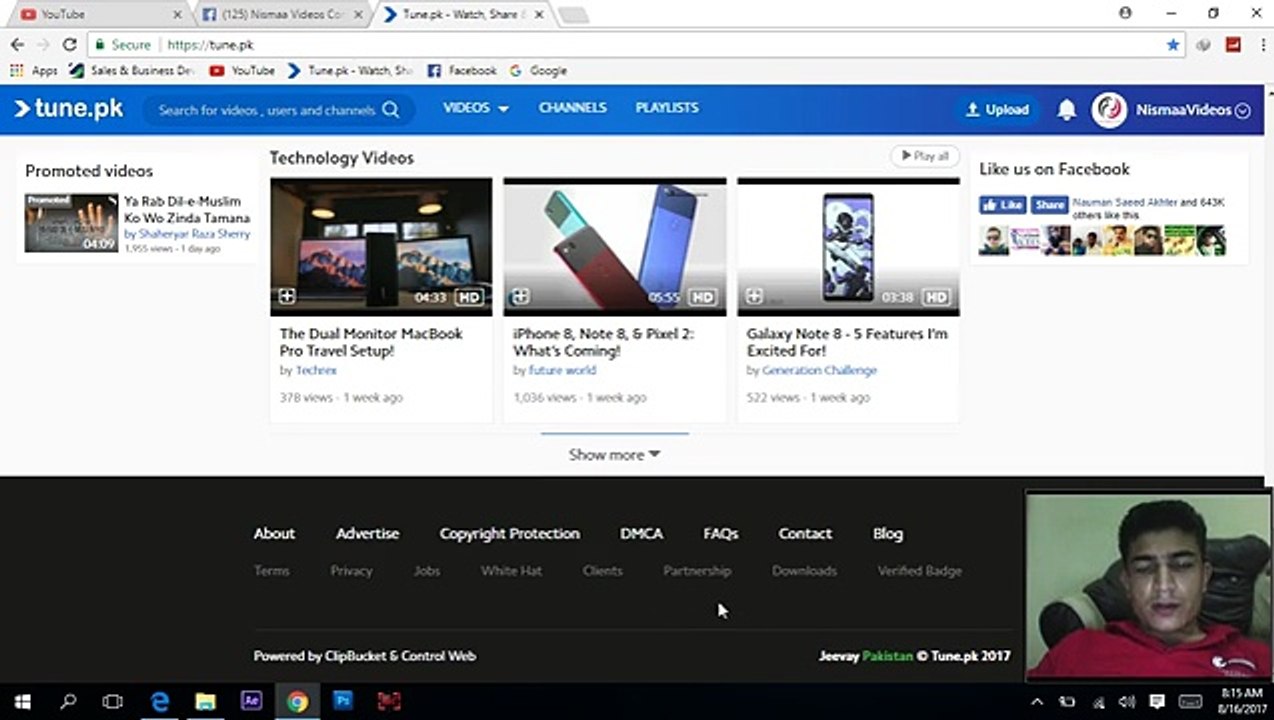Open Privacy footer link
Viewport: 1274px width, 720px height.
pyautogui.click(x=351, y=570)
